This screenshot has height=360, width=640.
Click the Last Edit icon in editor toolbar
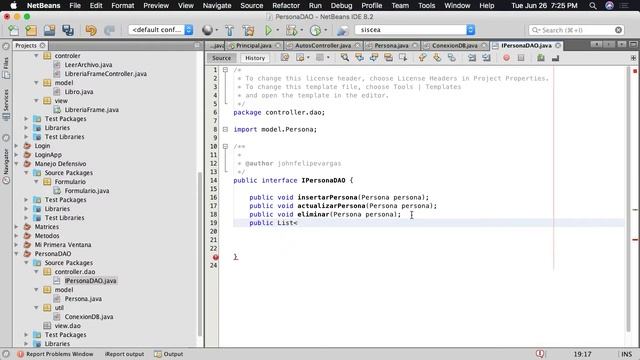coord(285,58)
